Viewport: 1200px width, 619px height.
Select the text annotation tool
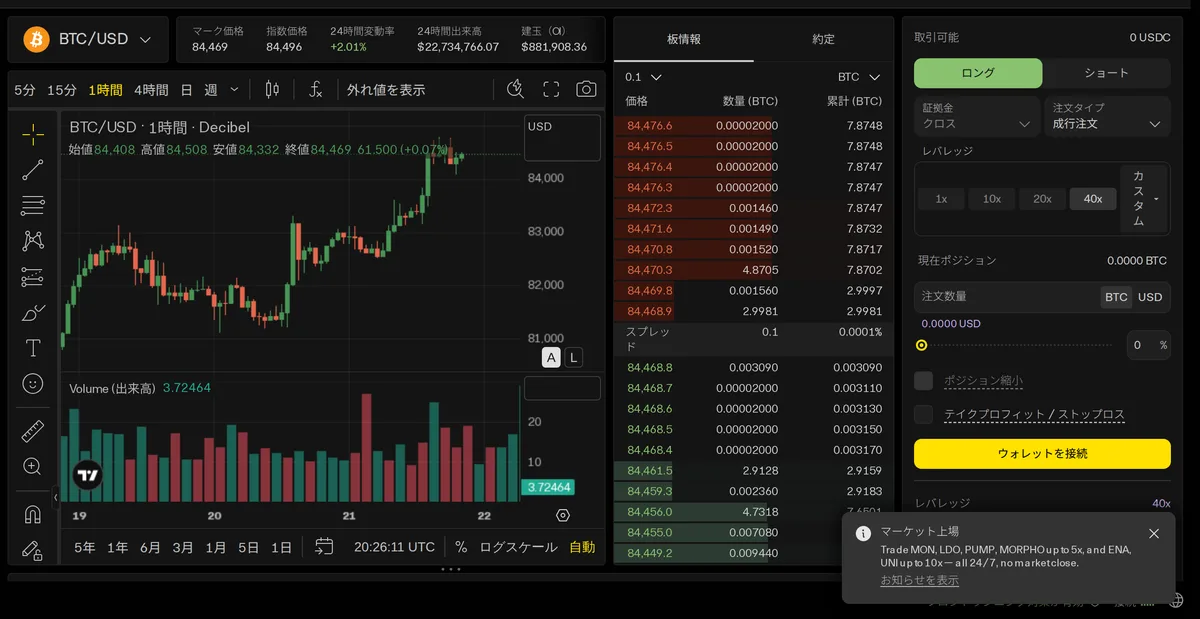tap(33, 348)
